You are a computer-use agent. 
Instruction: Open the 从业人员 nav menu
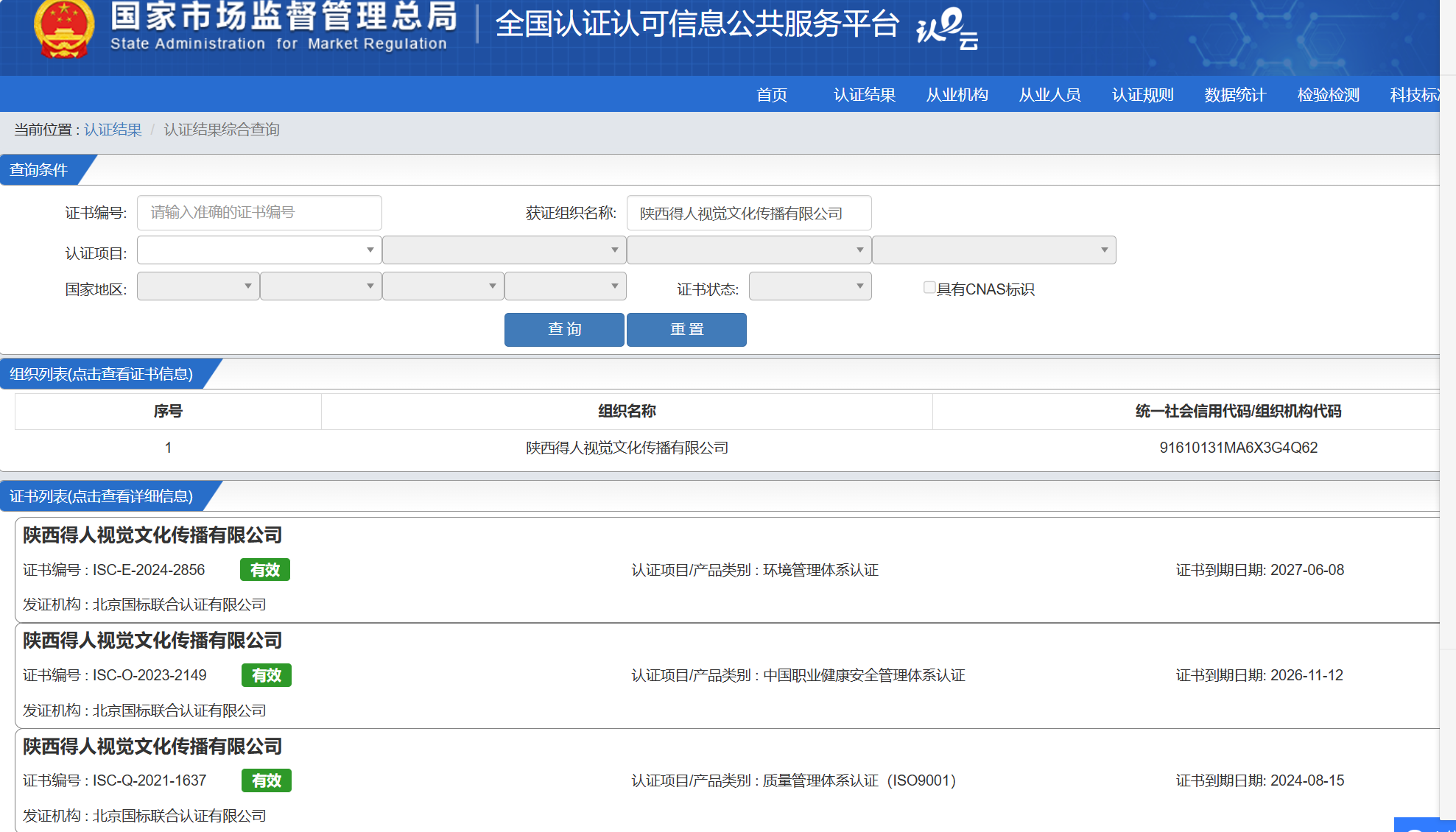(x=1050, y=95)
